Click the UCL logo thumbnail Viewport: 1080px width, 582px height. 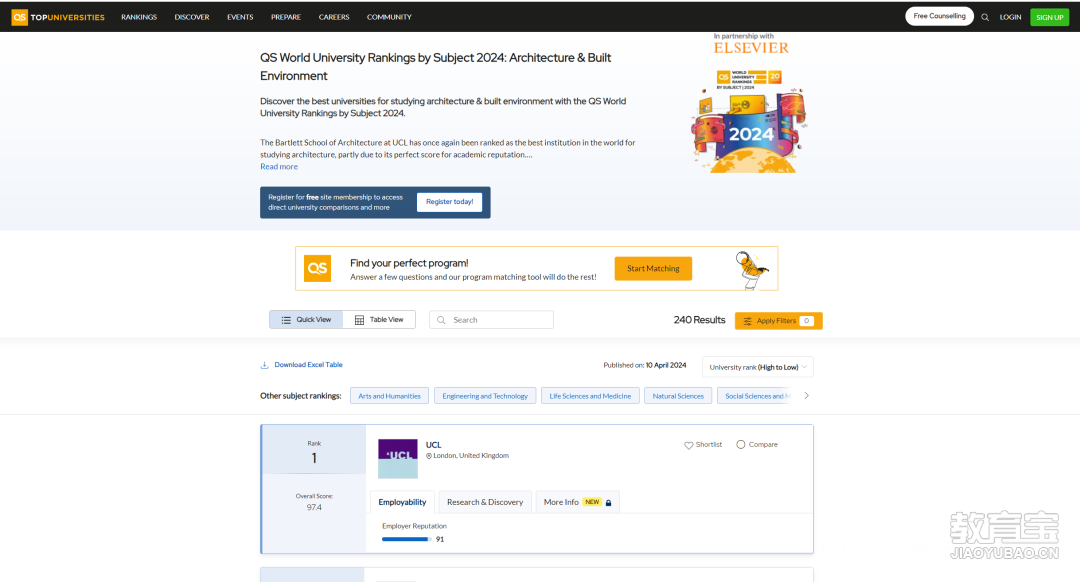coord(397,459)
